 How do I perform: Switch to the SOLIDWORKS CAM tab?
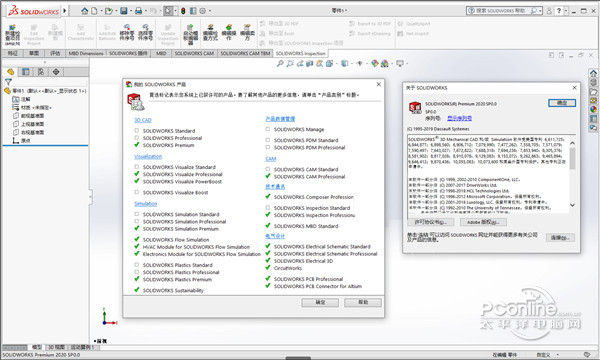click(194, 53)
